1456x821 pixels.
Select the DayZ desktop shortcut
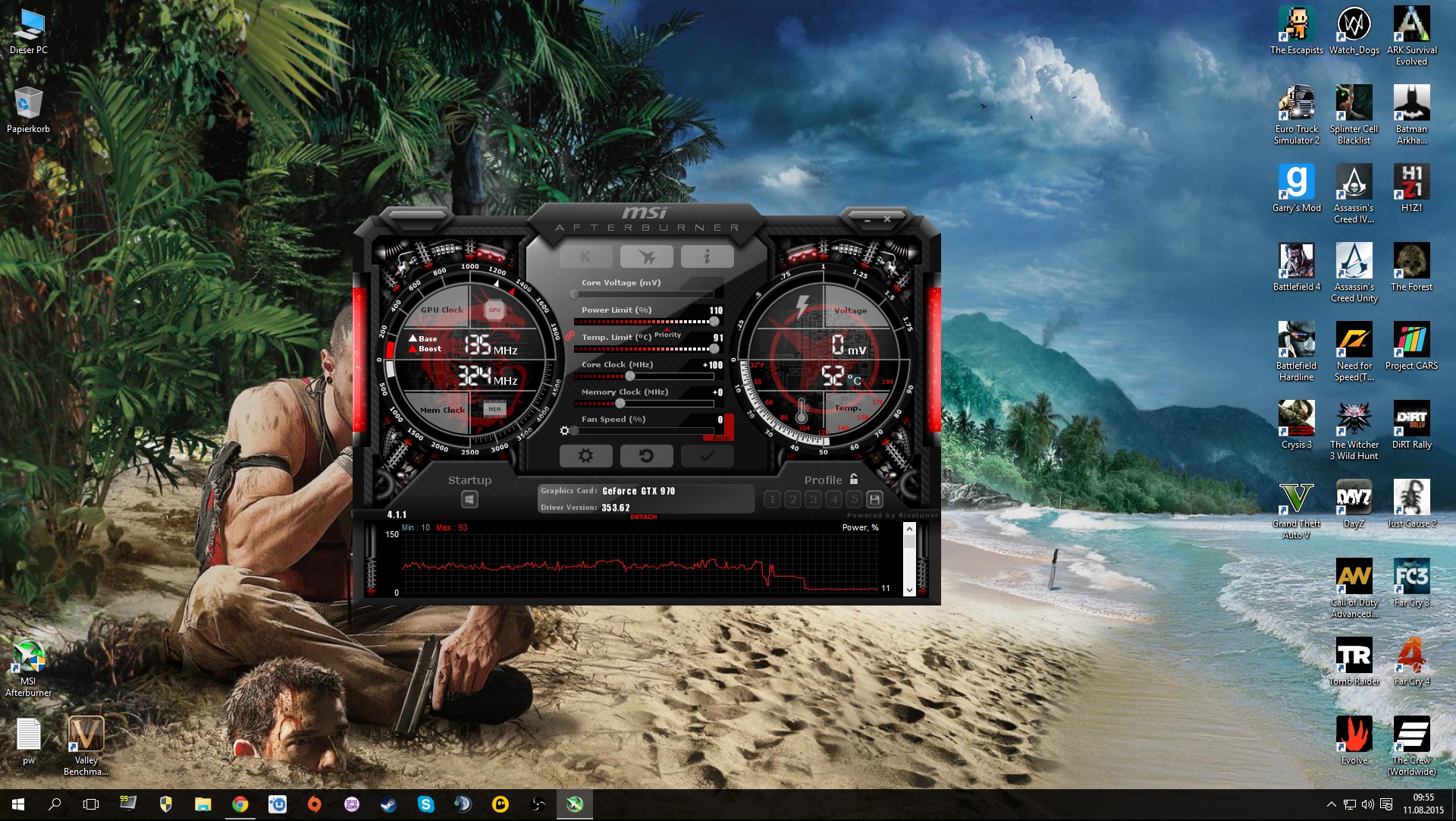[1354, 504]
